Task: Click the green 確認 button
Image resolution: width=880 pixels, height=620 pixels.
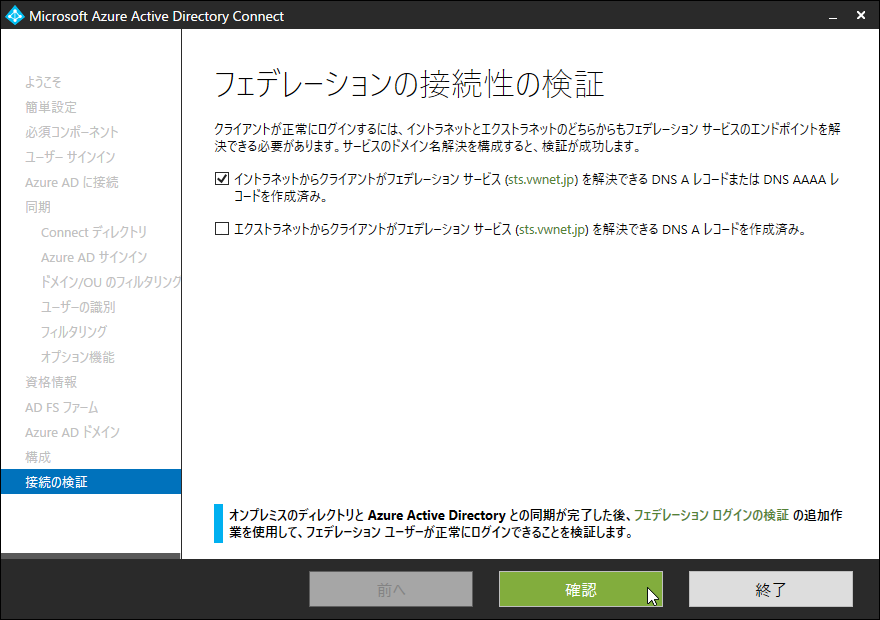Action: pos(581,589)
